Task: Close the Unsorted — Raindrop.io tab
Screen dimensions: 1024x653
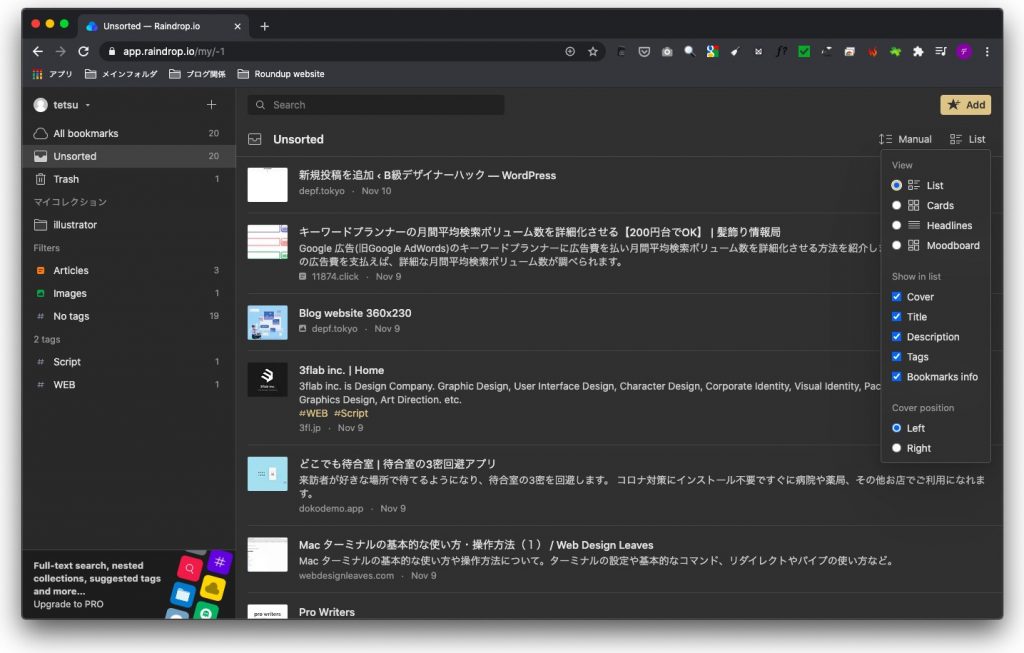Action: [237, 26]
